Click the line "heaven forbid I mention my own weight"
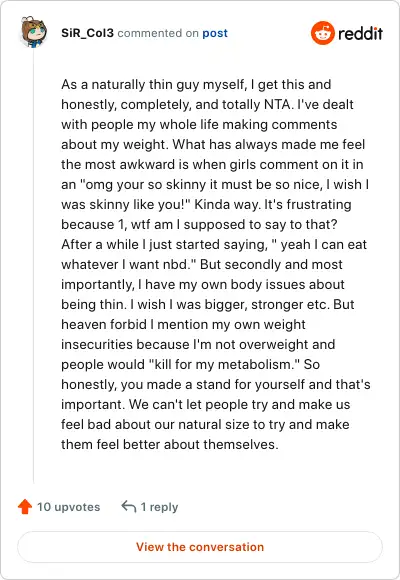The height and width of the screenshot is (580, 400). tap(183, 324)
